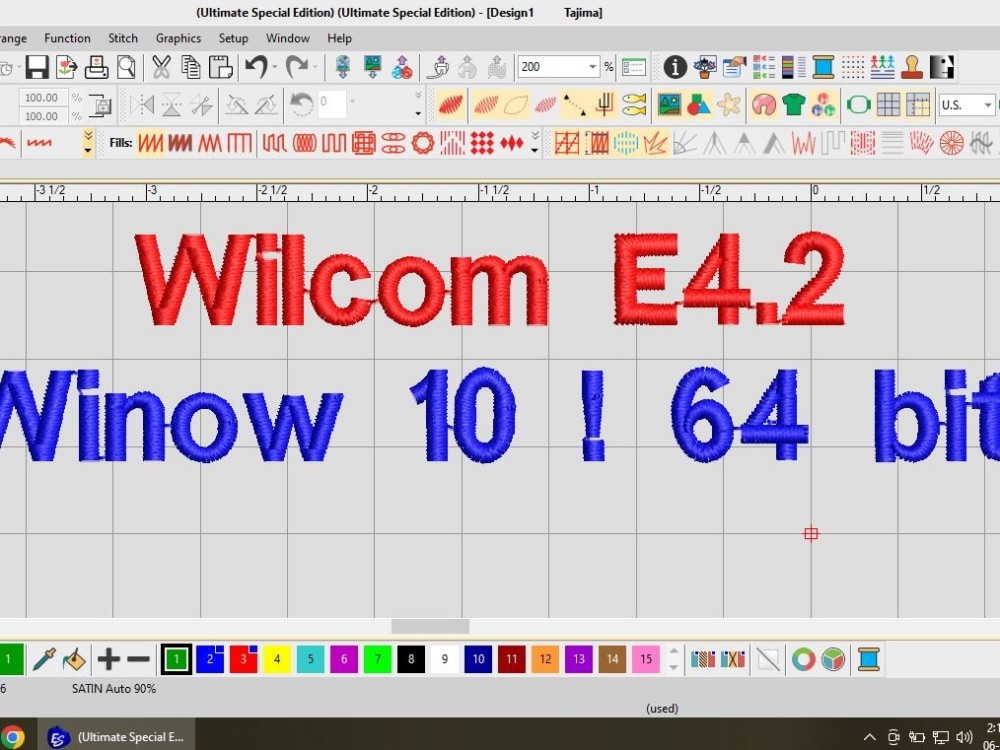Click the people team names icon
This screenshot has height=750, width=1000.
pyautogui.click(x=883, y=67)
